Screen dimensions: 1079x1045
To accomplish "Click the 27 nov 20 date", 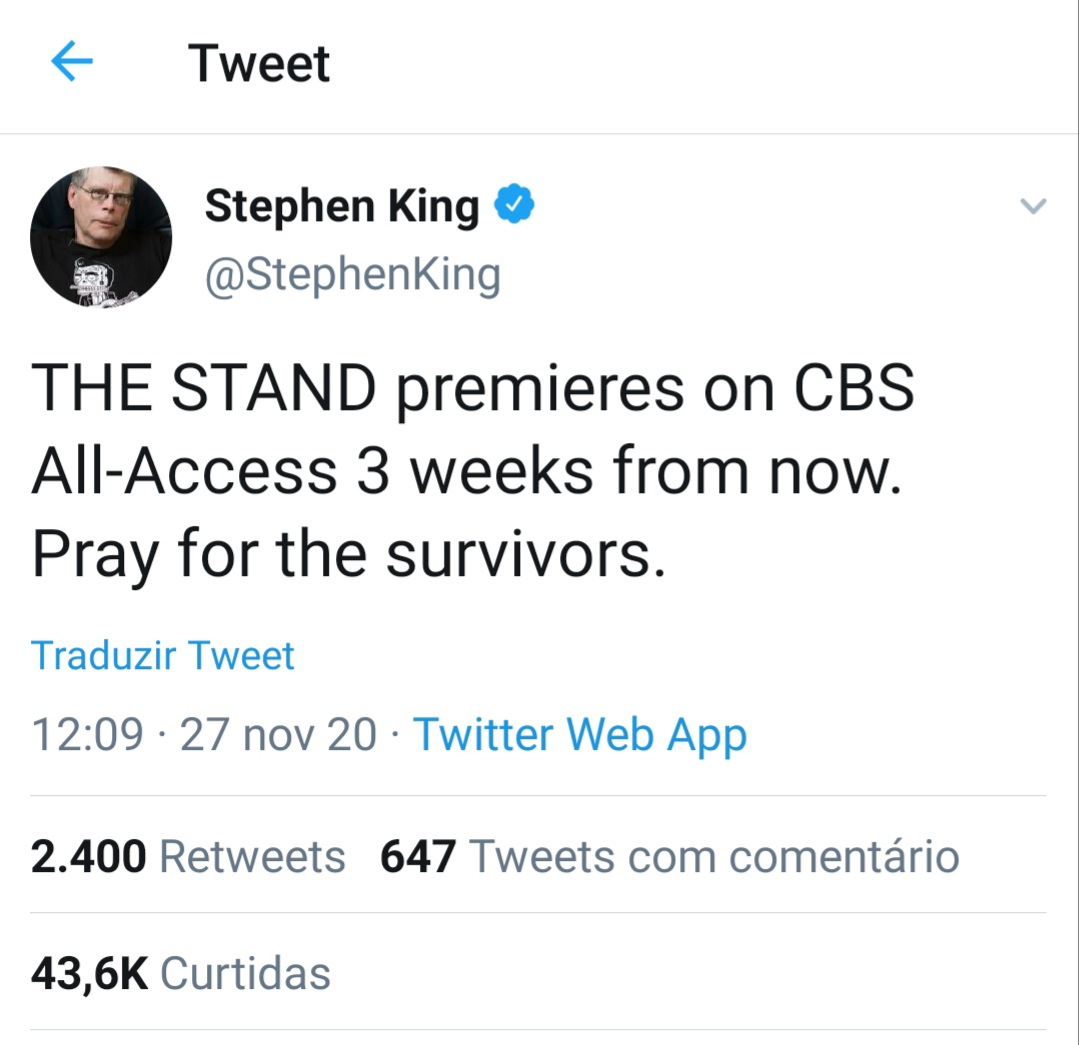I will point(278,735).
